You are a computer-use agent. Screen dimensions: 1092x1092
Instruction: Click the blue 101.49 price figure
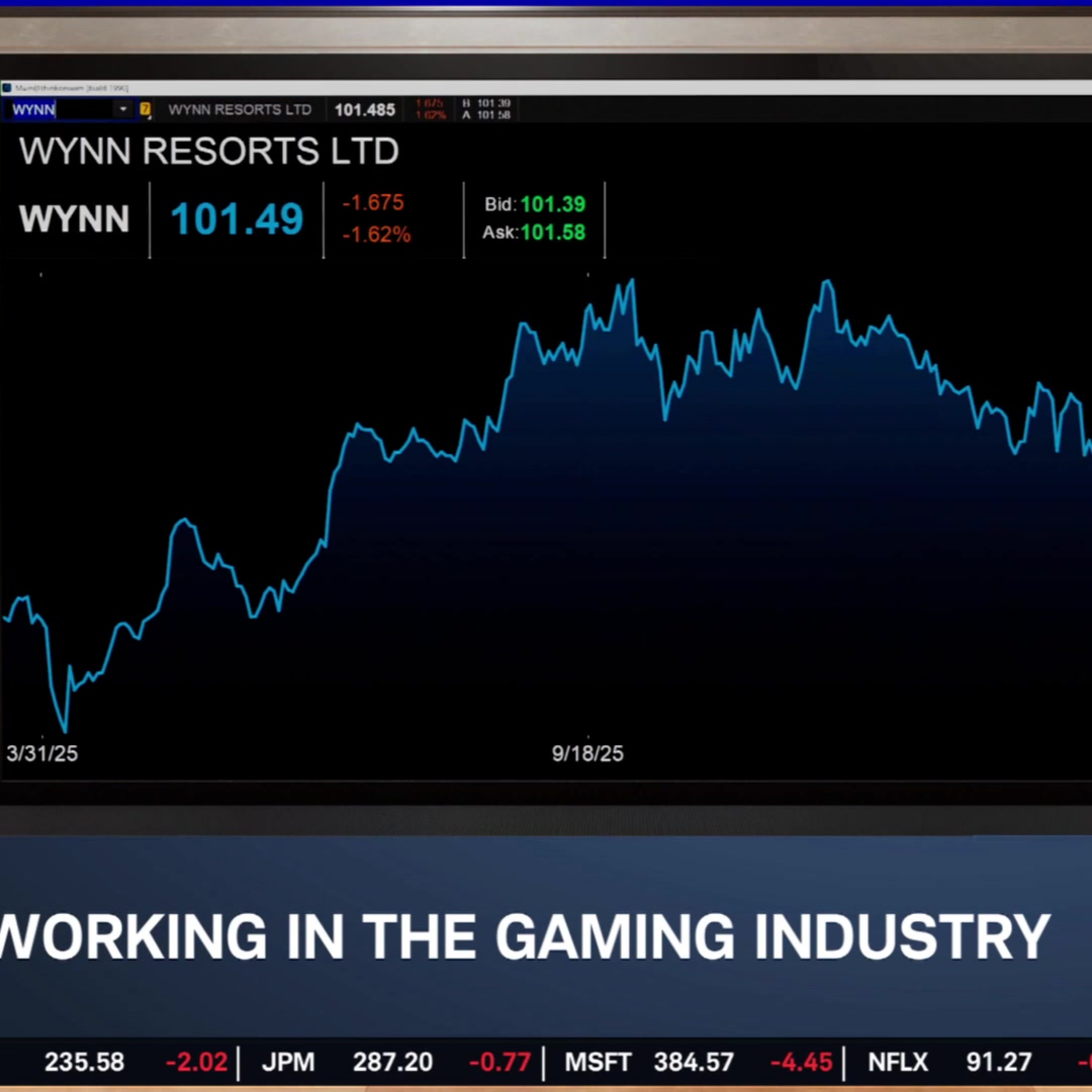pos(237,219)
